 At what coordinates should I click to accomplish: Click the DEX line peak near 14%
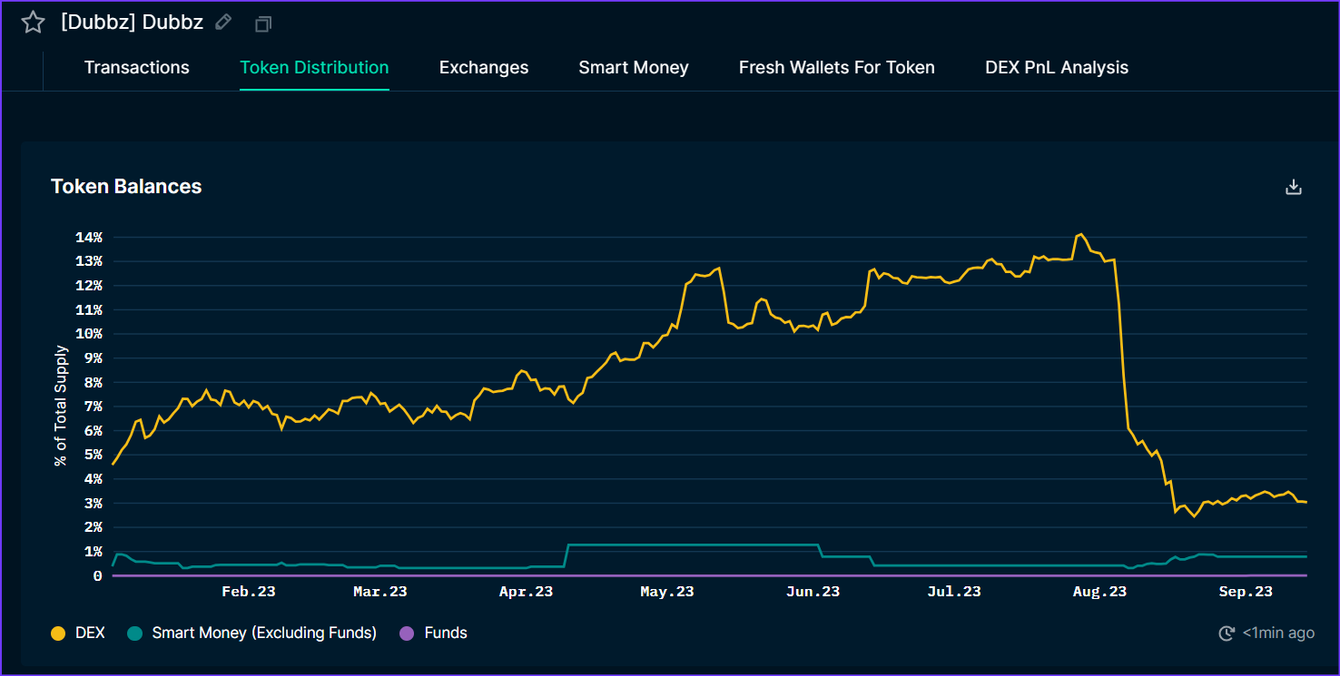pyautogui.click(x=1080, y=235)
